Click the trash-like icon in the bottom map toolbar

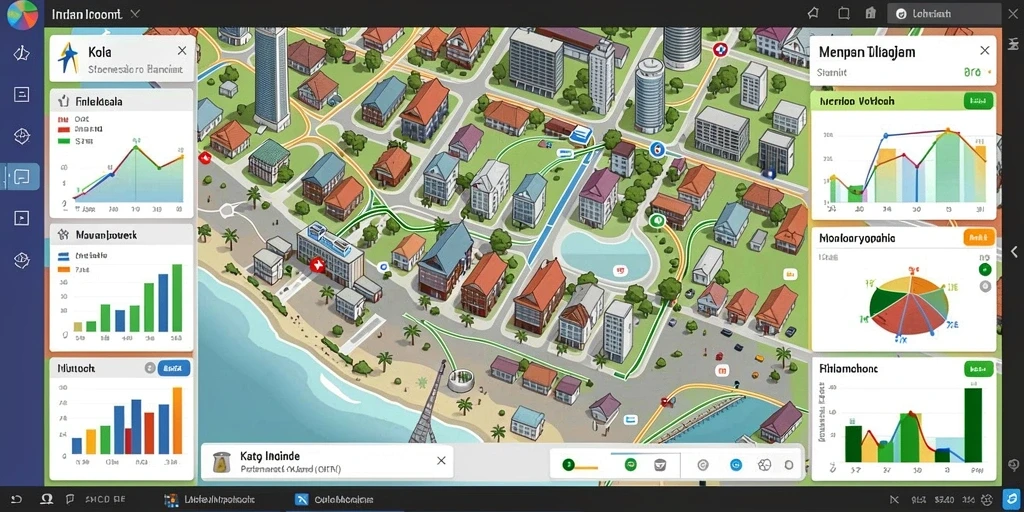coord(660,465)
